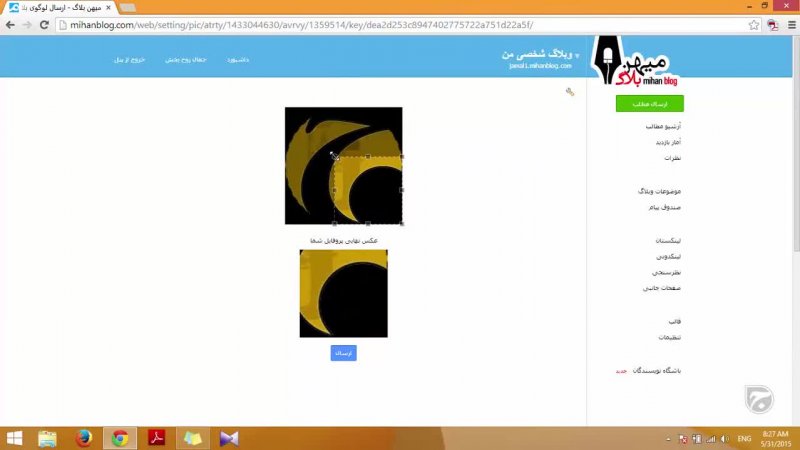The image size is (800, 450).
Task: Go back with the browser back arrow
Action: click(10, 25)
